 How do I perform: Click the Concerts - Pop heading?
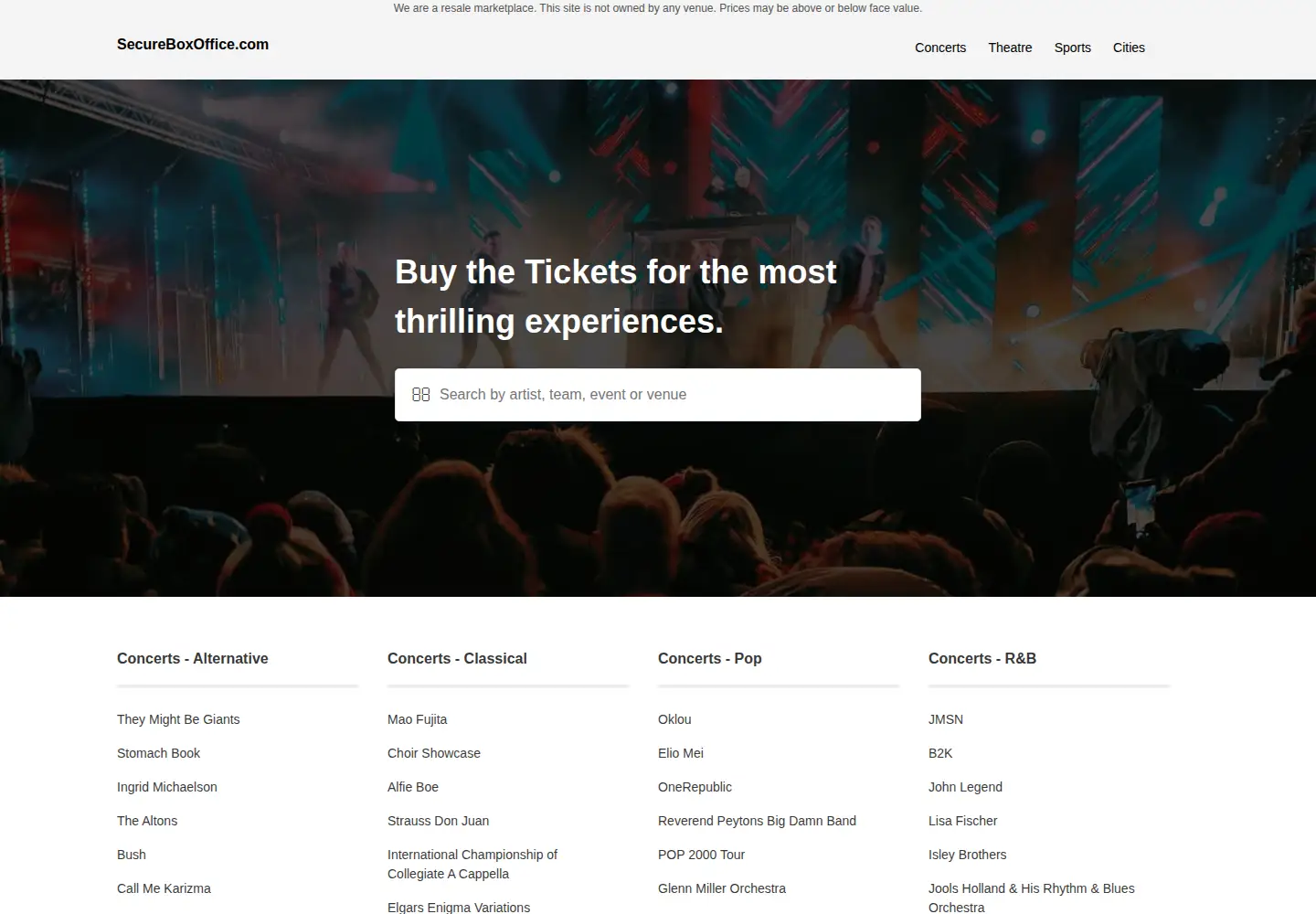click(x=710, y=658)
